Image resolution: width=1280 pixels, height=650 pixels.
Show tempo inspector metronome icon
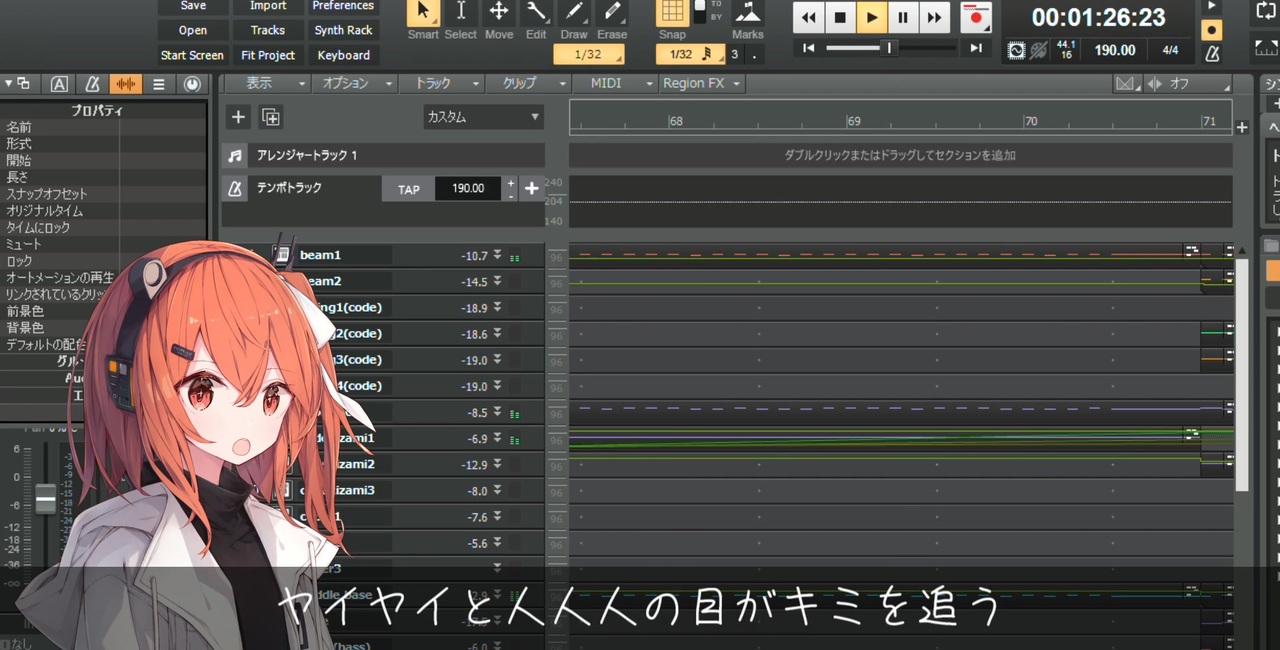point(92,84)
